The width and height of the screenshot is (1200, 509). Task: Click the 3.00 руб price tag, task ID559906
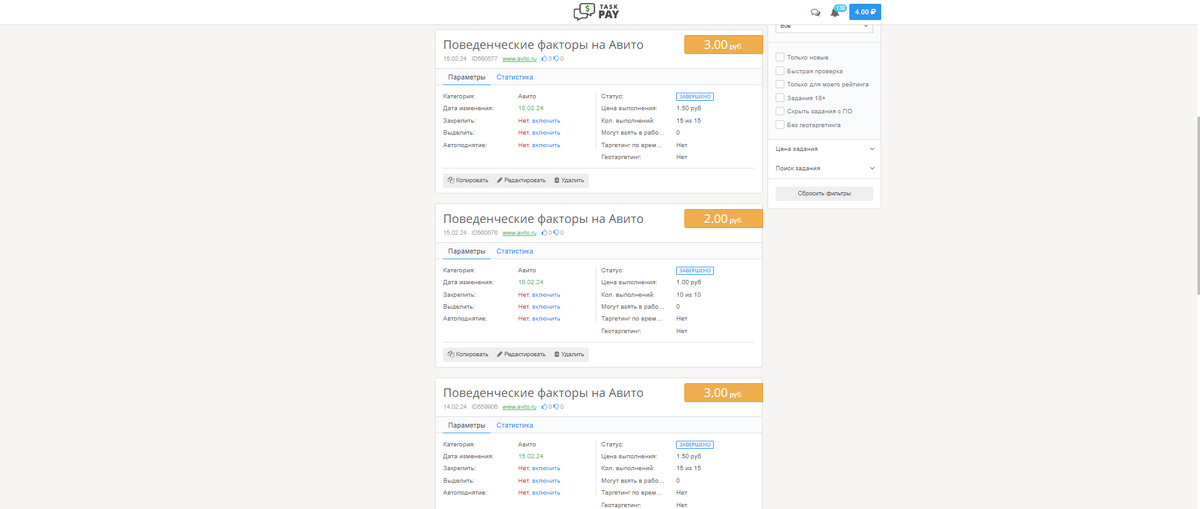723,393
